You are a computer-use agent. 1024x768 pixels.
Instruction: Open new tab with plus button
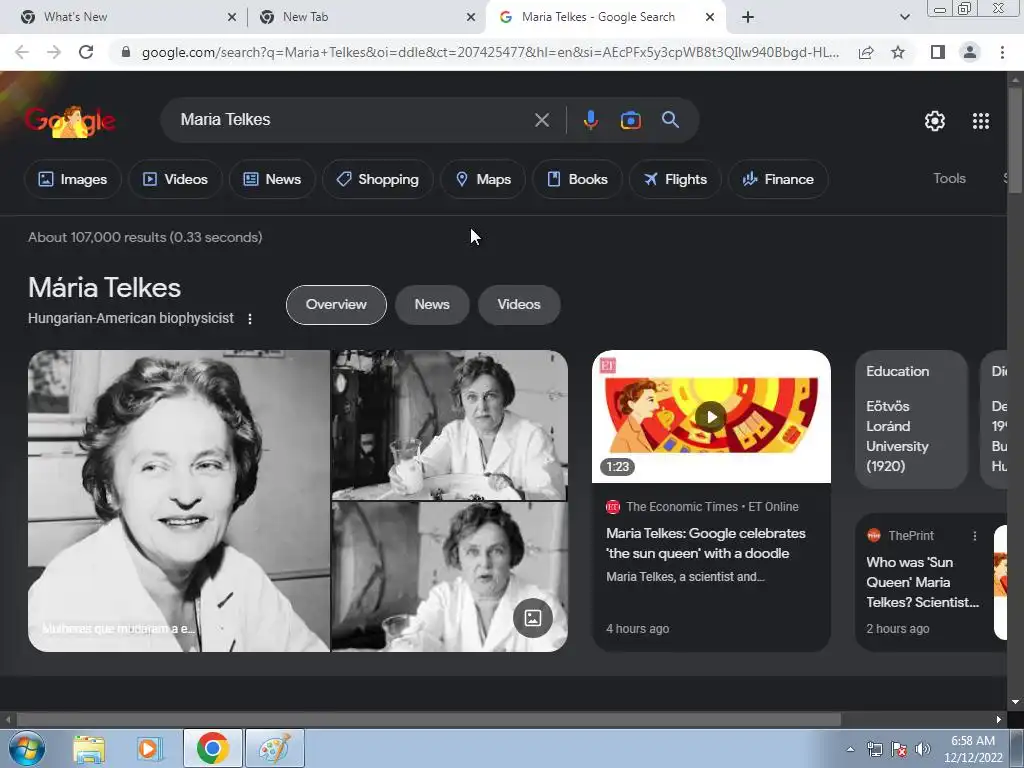[748, 17]
